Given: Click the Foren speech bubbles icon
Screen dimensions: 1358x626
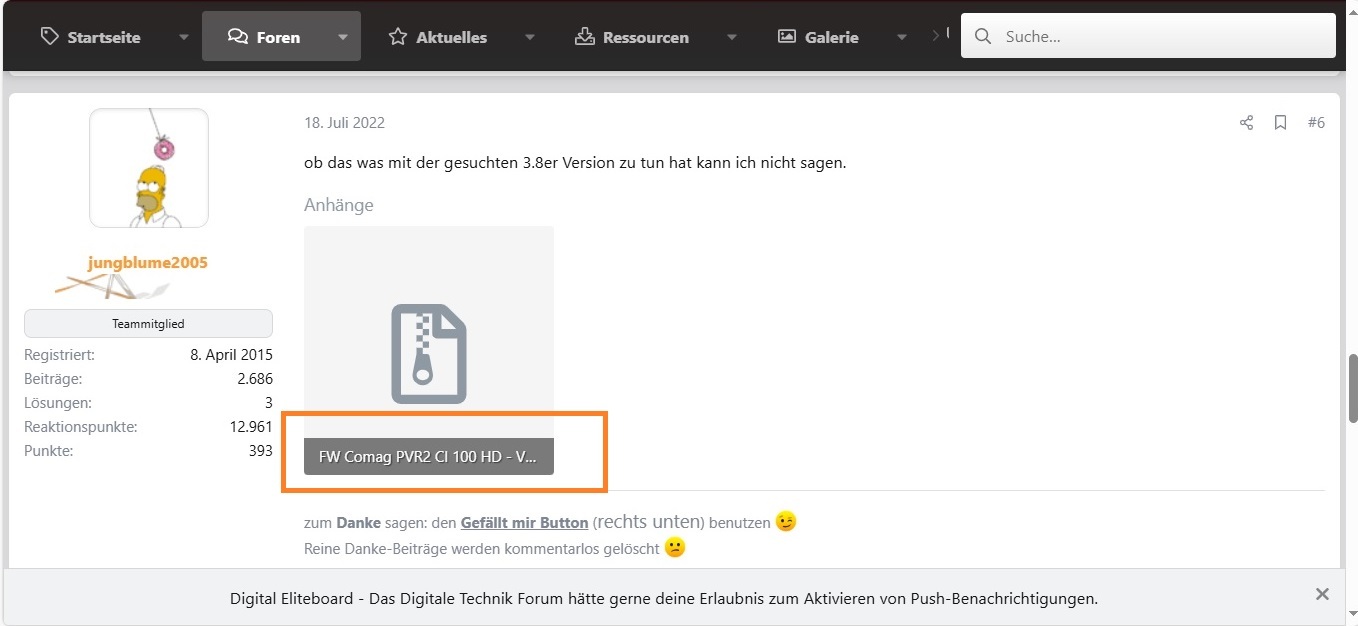Looking at the screenshot, I should click(x=237, y=36).
